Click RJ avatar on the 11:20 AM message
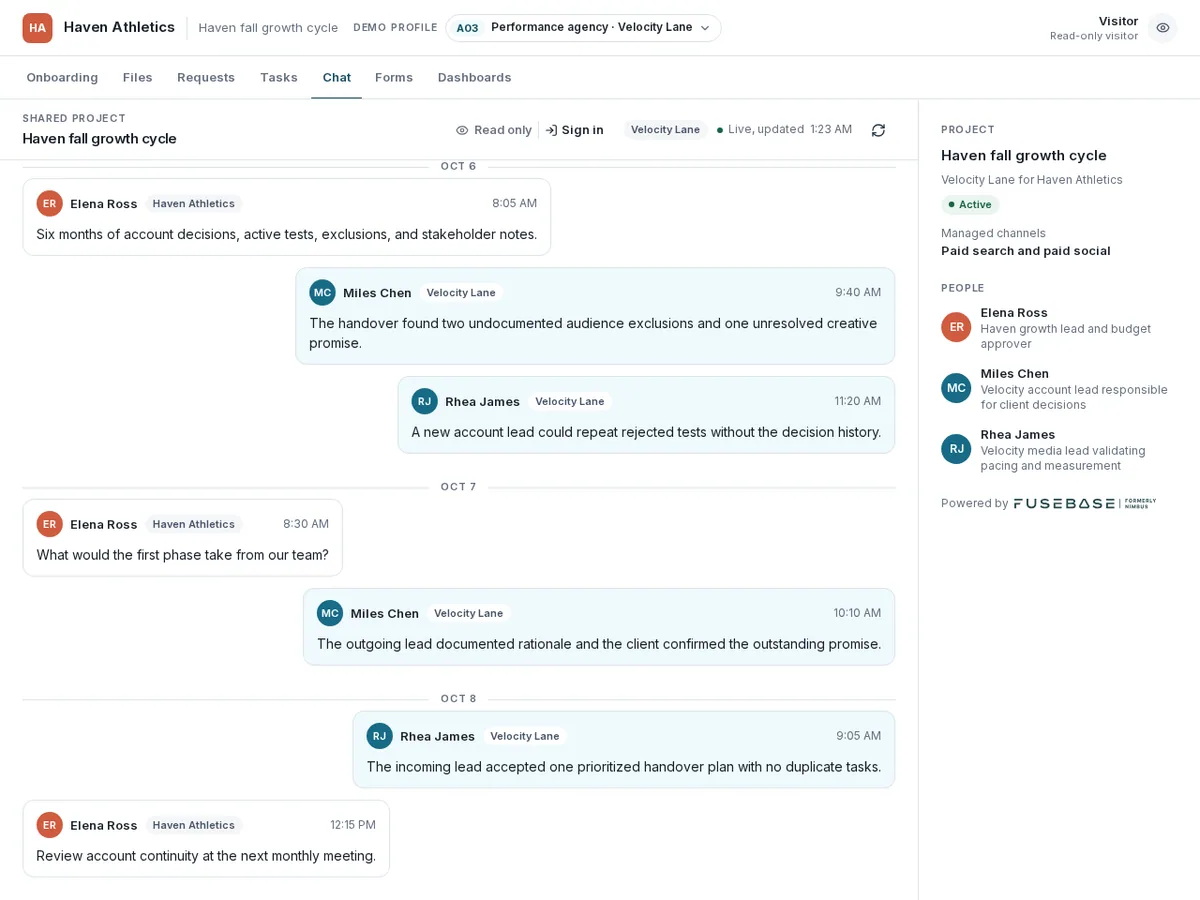 coord(424,401)
